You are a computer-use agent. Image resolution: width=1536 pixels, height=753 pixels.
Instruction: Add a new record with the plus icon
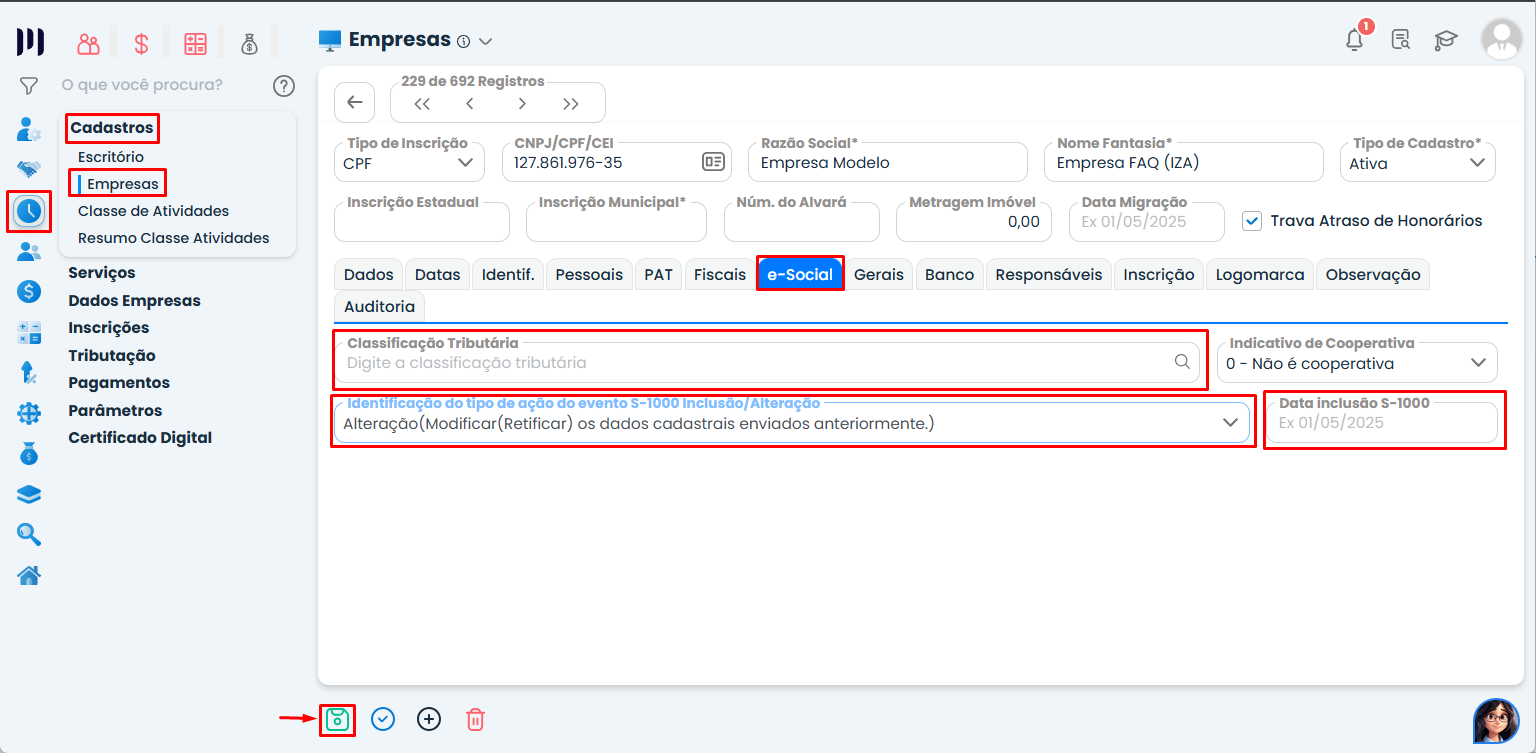tap(429, 719)
